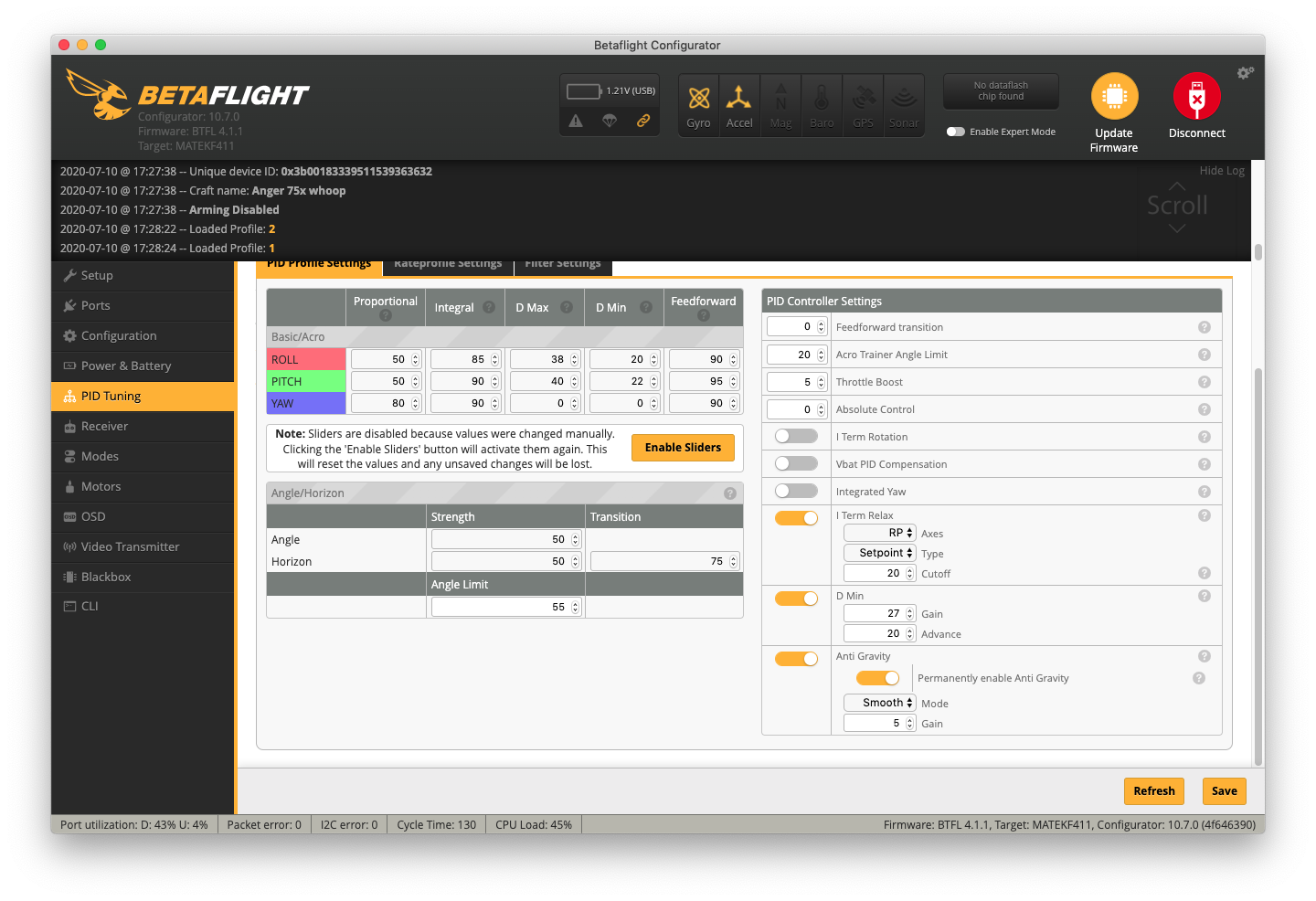Click the Hide Log link
Image resolution: width=1316 pixels, height=901 pixels.
[1222, 171]
